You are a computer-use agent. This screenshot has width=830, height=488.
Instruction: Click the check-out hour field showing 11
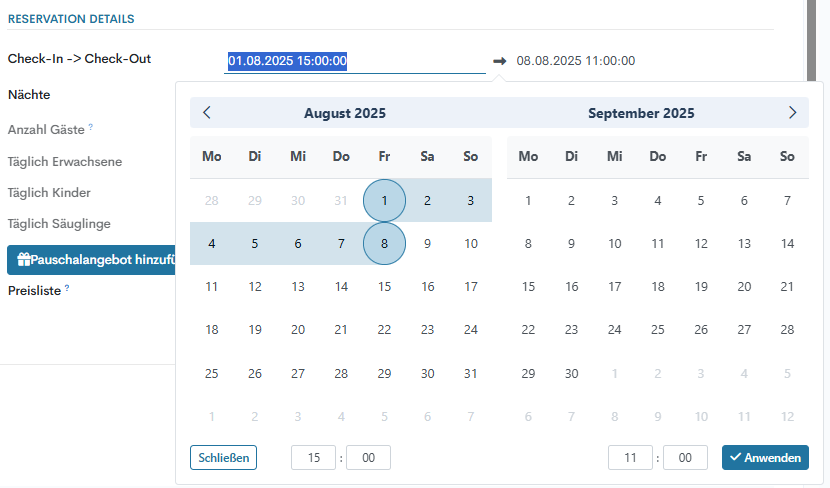pos(630,458)
